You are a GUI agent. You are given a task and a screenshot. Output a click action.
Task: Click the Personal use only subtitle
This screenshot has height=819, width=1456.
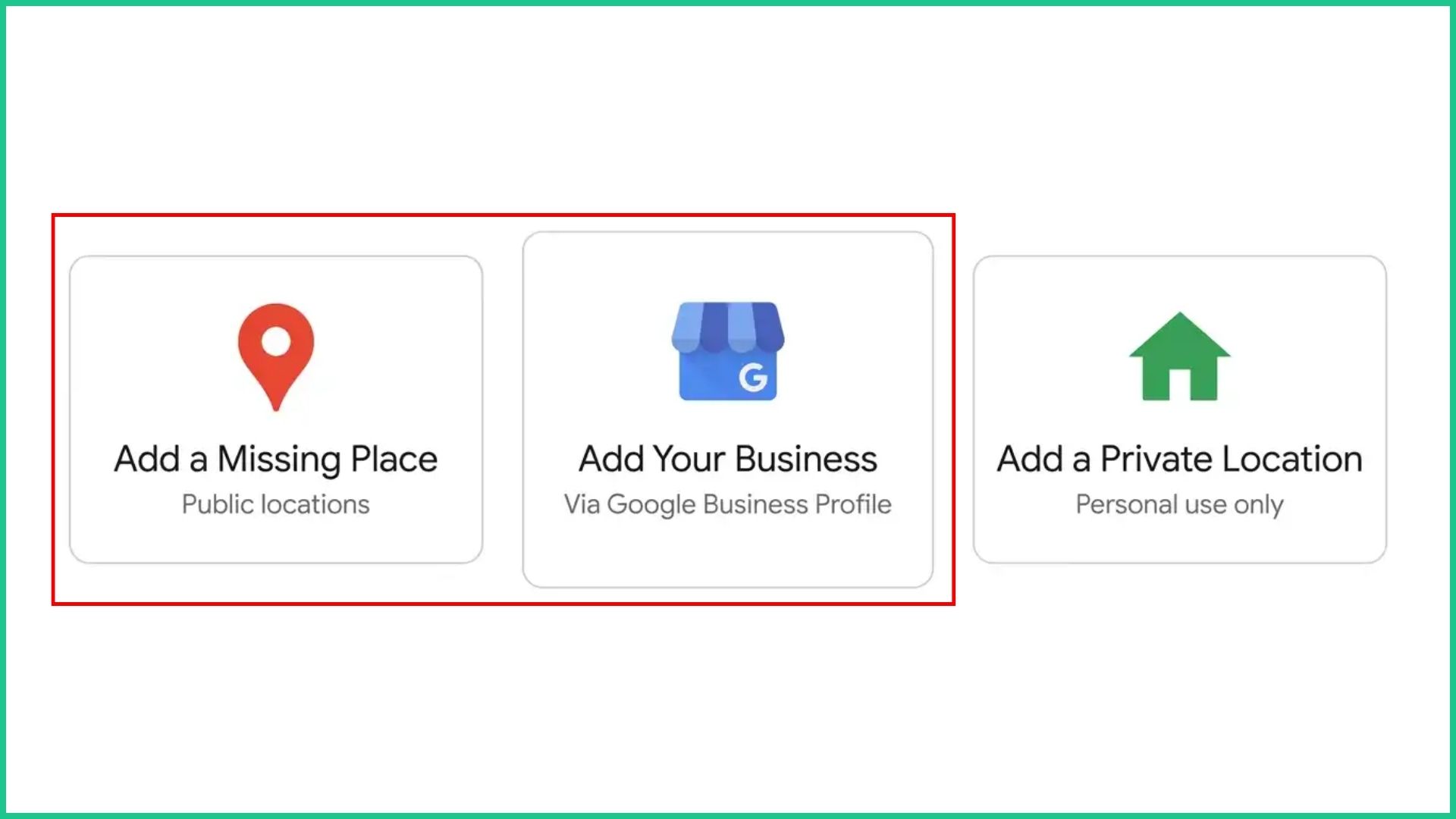(1180, 504)
